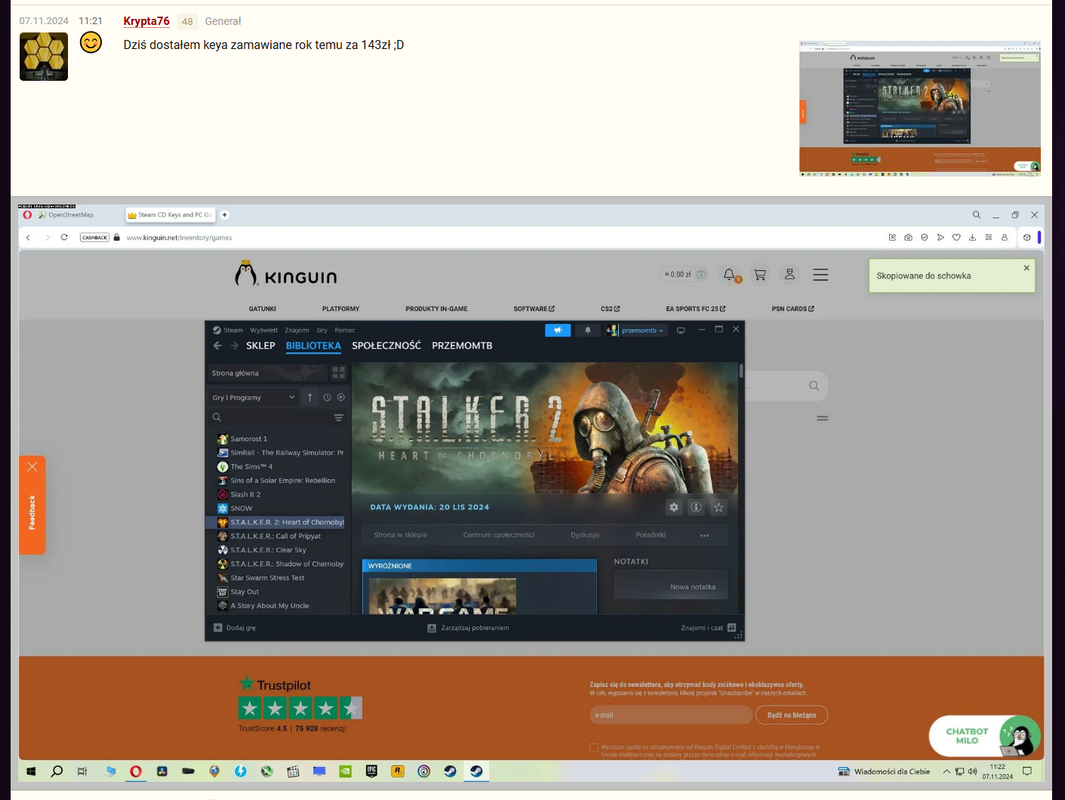The width and height of the screenshot is (1065, 800).
Task: Open Poradniki link
Action: 651,535
